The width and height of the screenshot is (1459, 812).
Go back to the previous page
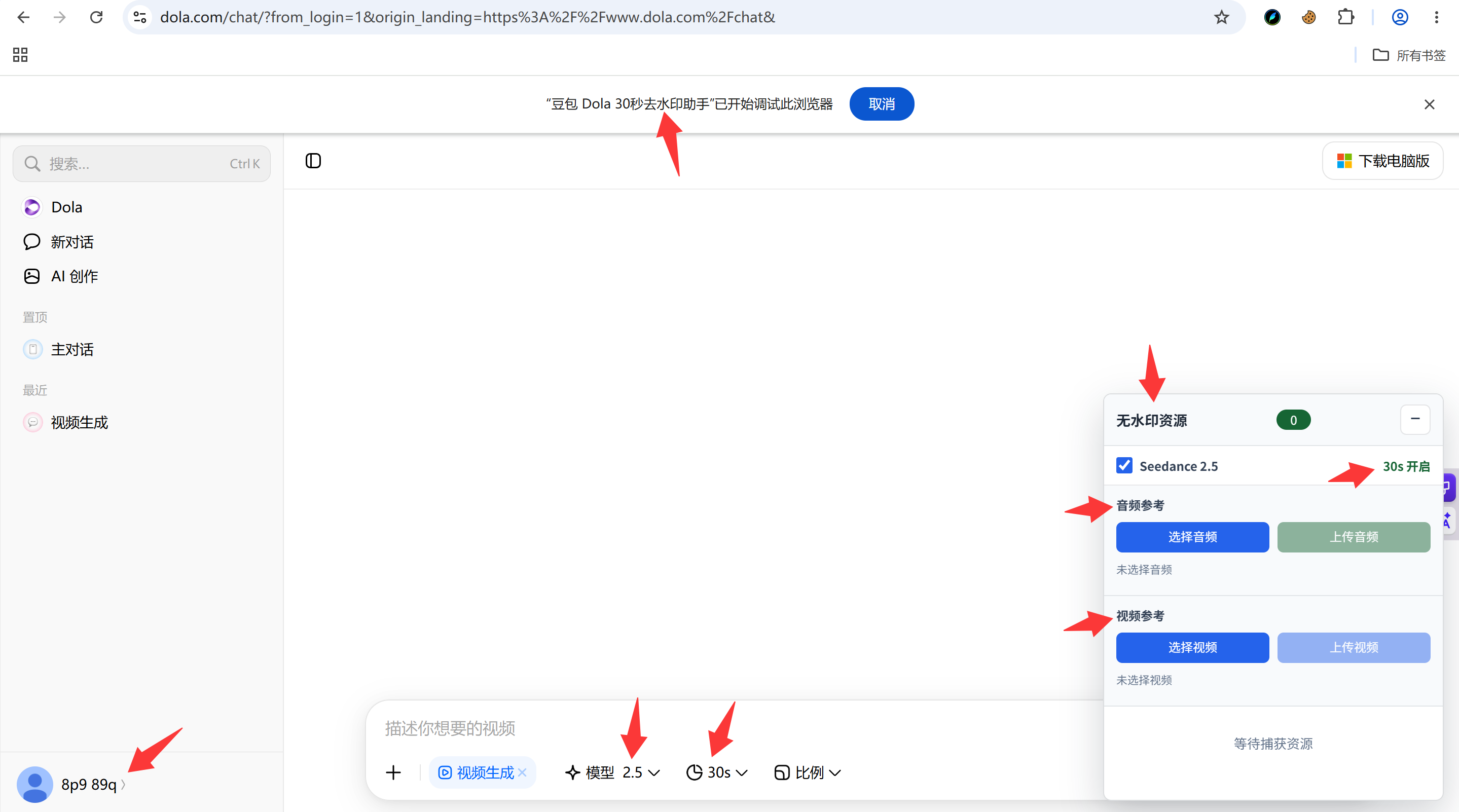tap(23, 17)
